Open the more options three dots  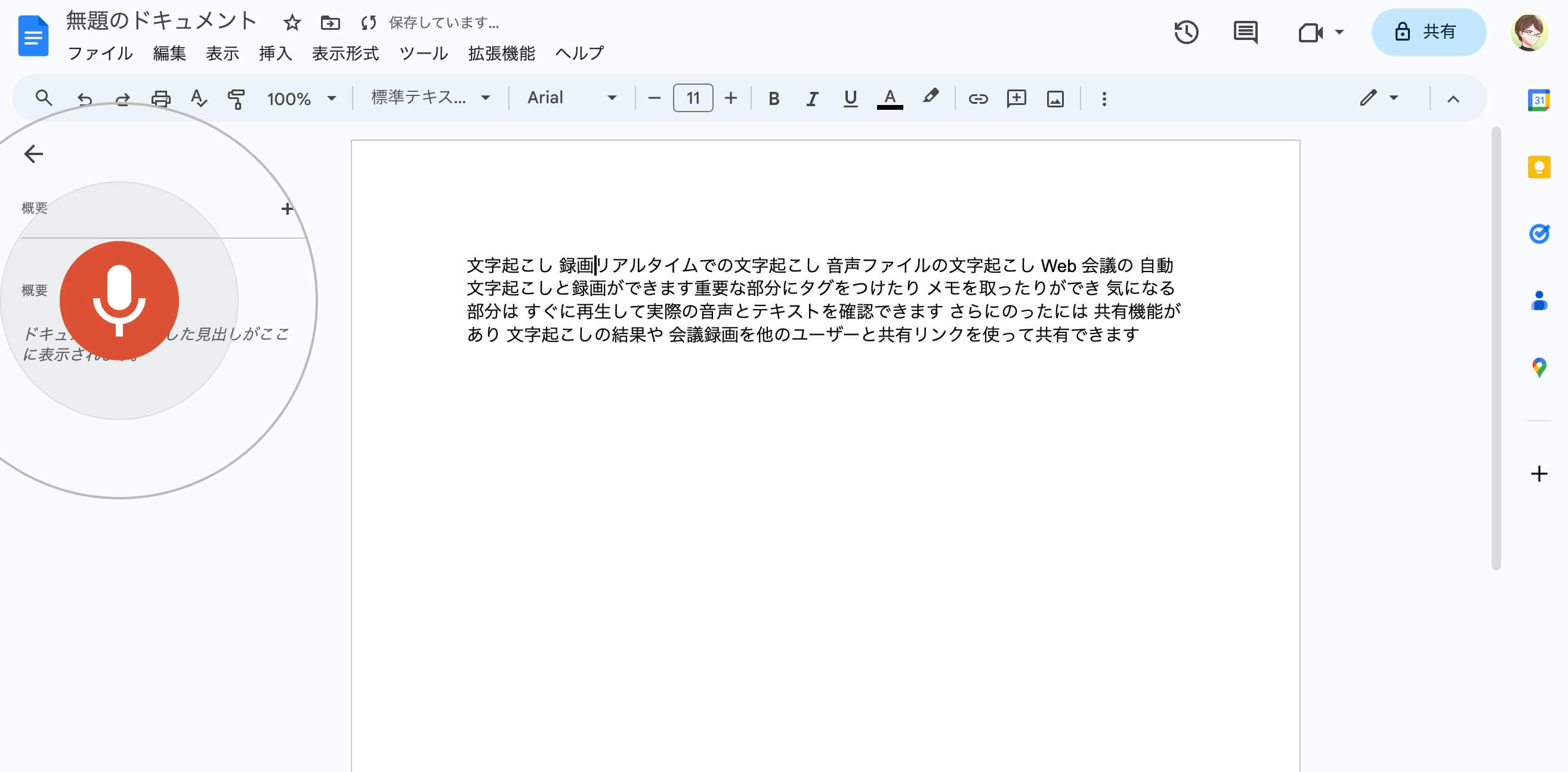(1104, 98)
